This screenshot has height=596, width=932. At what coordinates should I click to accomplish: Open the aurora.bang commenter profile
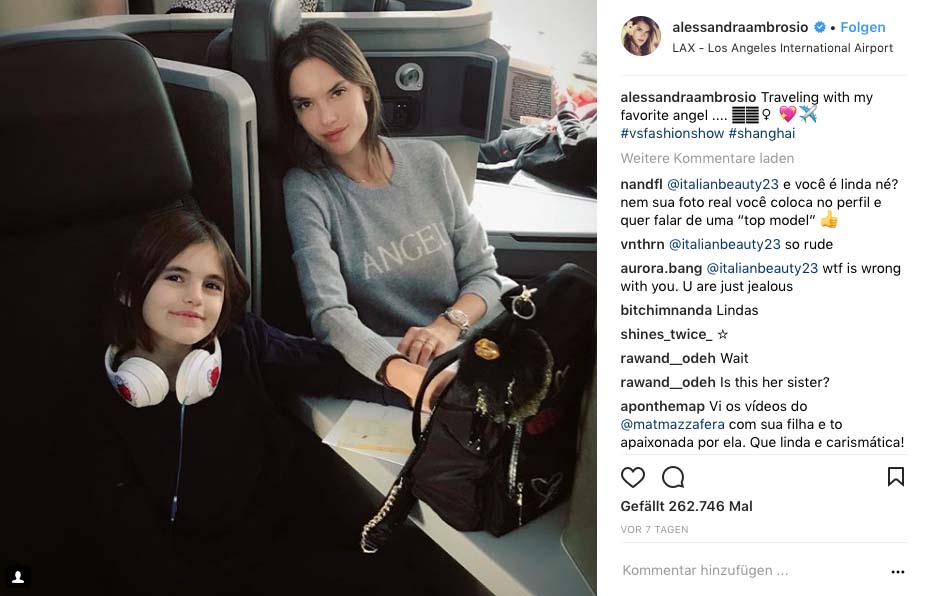(661, 269)
